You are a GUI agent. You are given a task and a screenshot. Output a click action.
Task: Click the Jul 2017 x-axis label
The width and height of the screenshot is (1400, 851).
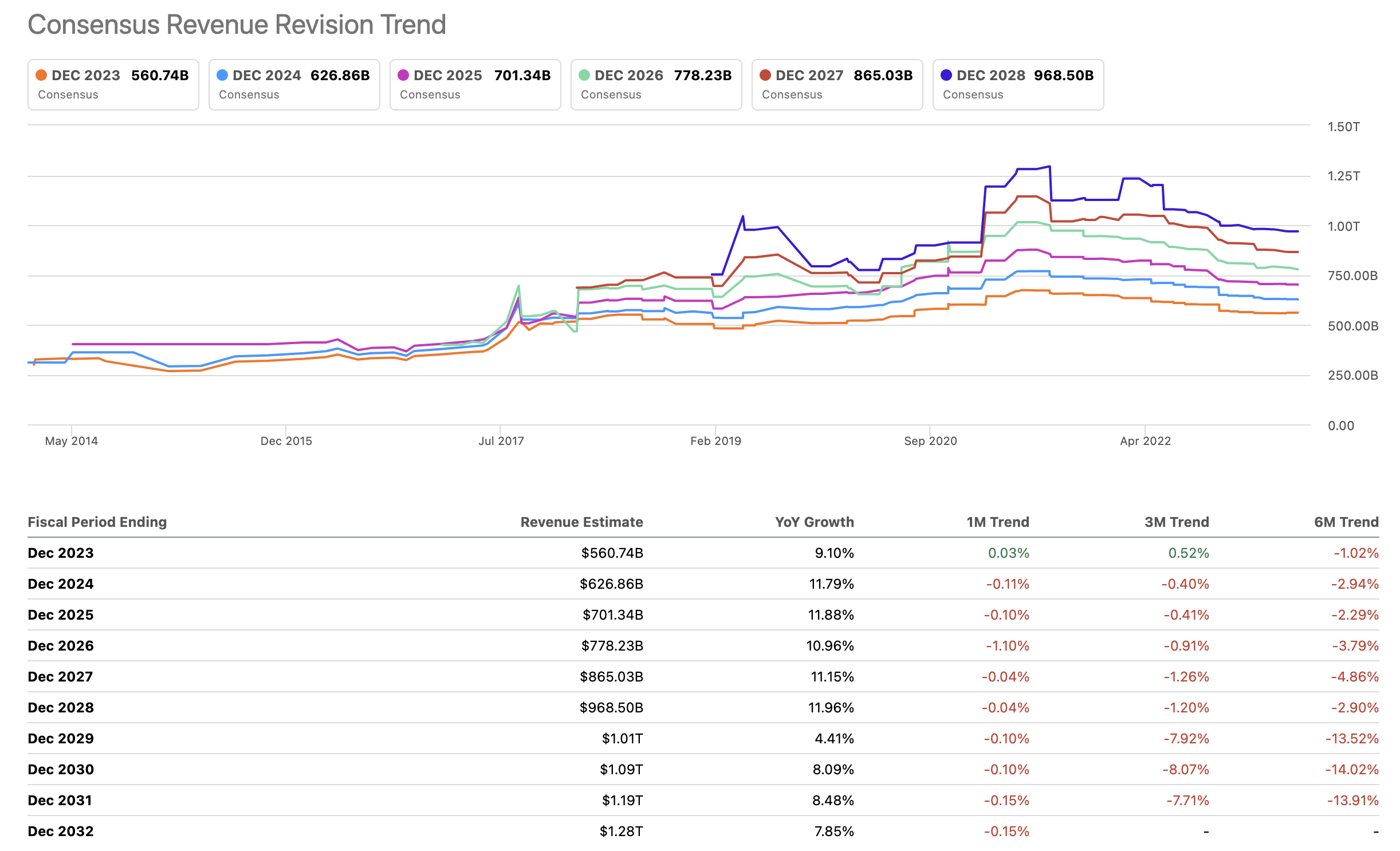tap(501, 441)
